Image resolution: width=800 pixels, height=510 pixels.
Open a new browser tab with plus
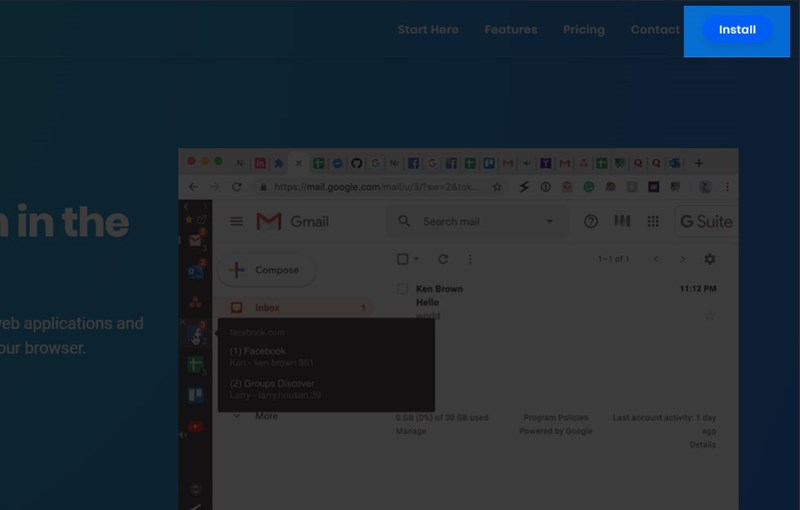pos(699,163)
